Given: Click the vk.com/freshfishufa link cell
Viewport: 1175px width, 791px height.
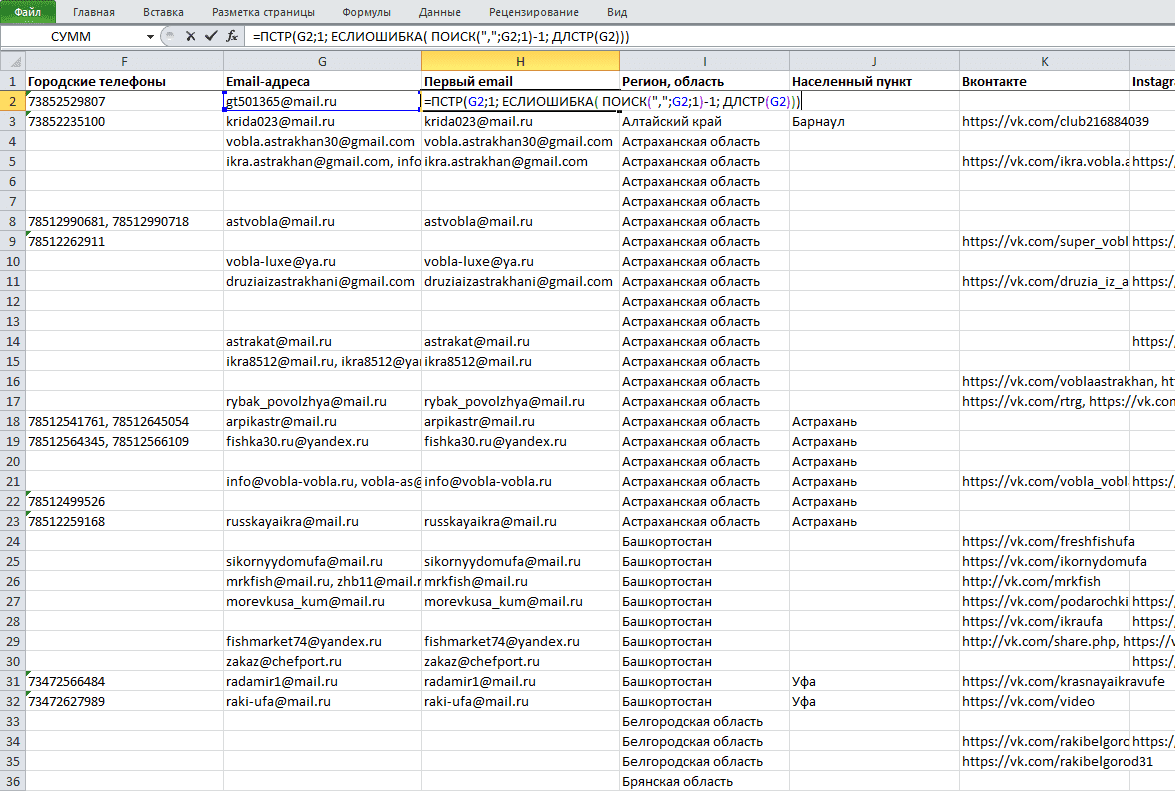Looking at the screenshot, I should (1044, 542).
